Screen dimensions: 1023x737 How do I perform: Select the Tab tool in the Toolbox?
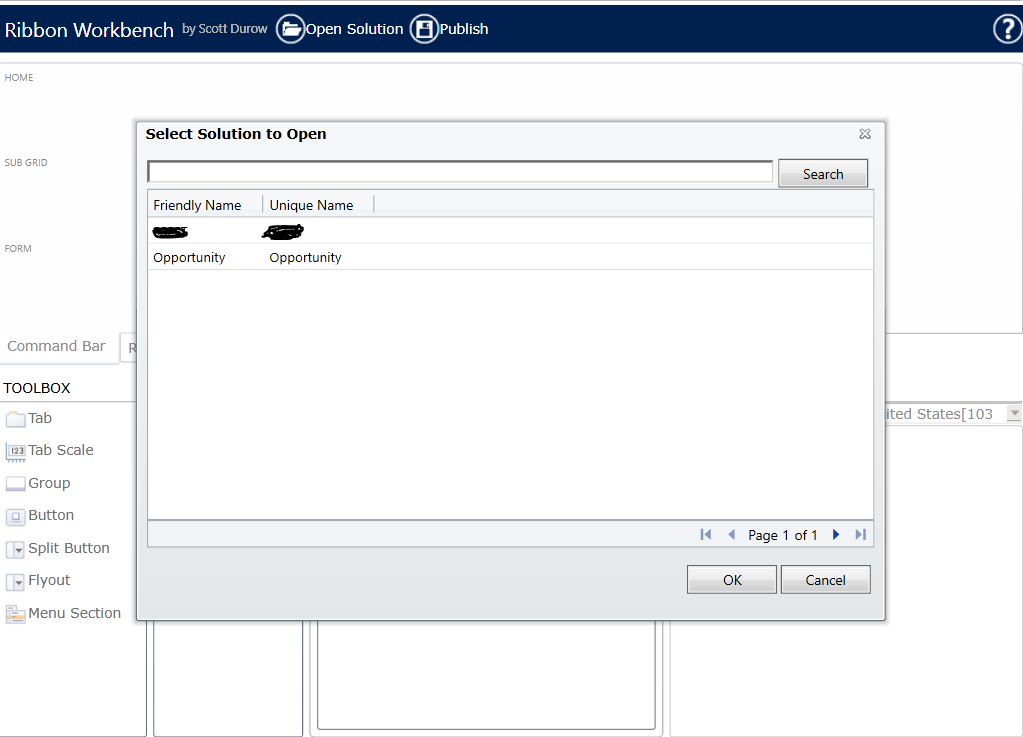tap(36, 418)
